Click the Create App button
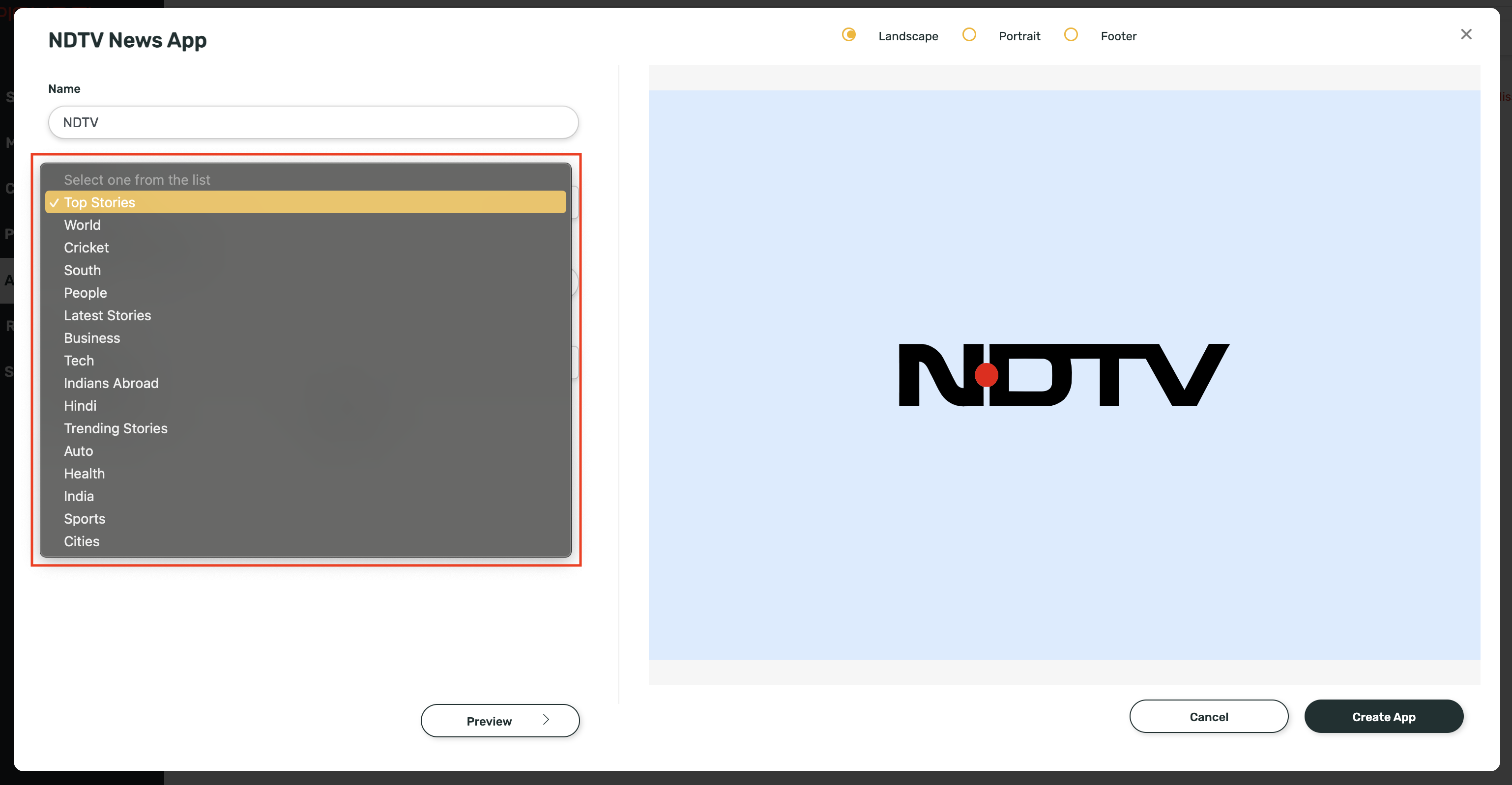Viewport: 1512px width, 785px height. point(1383,716)
